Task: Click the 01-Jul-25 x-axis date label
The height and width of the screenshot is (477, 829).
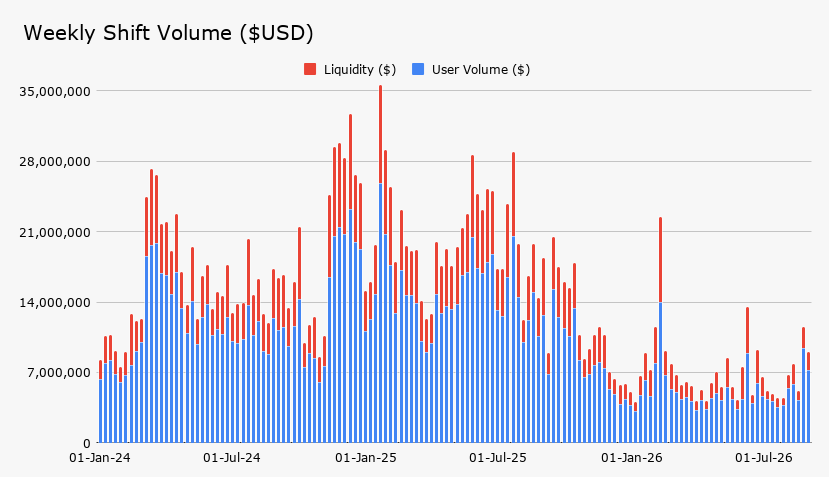Action: tap(498, 457)
